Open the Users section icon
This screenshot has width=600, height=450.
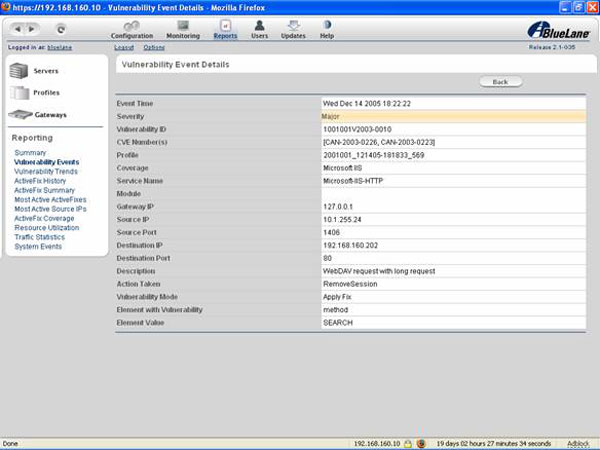pos(259,28)
